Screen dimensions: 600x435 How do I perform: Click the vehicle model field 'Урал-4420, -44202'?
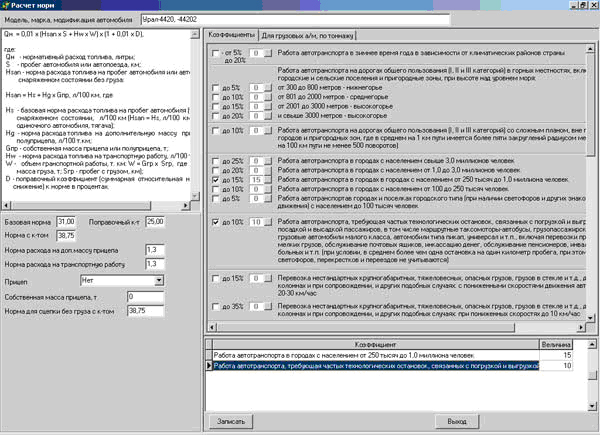pos(295,20)
